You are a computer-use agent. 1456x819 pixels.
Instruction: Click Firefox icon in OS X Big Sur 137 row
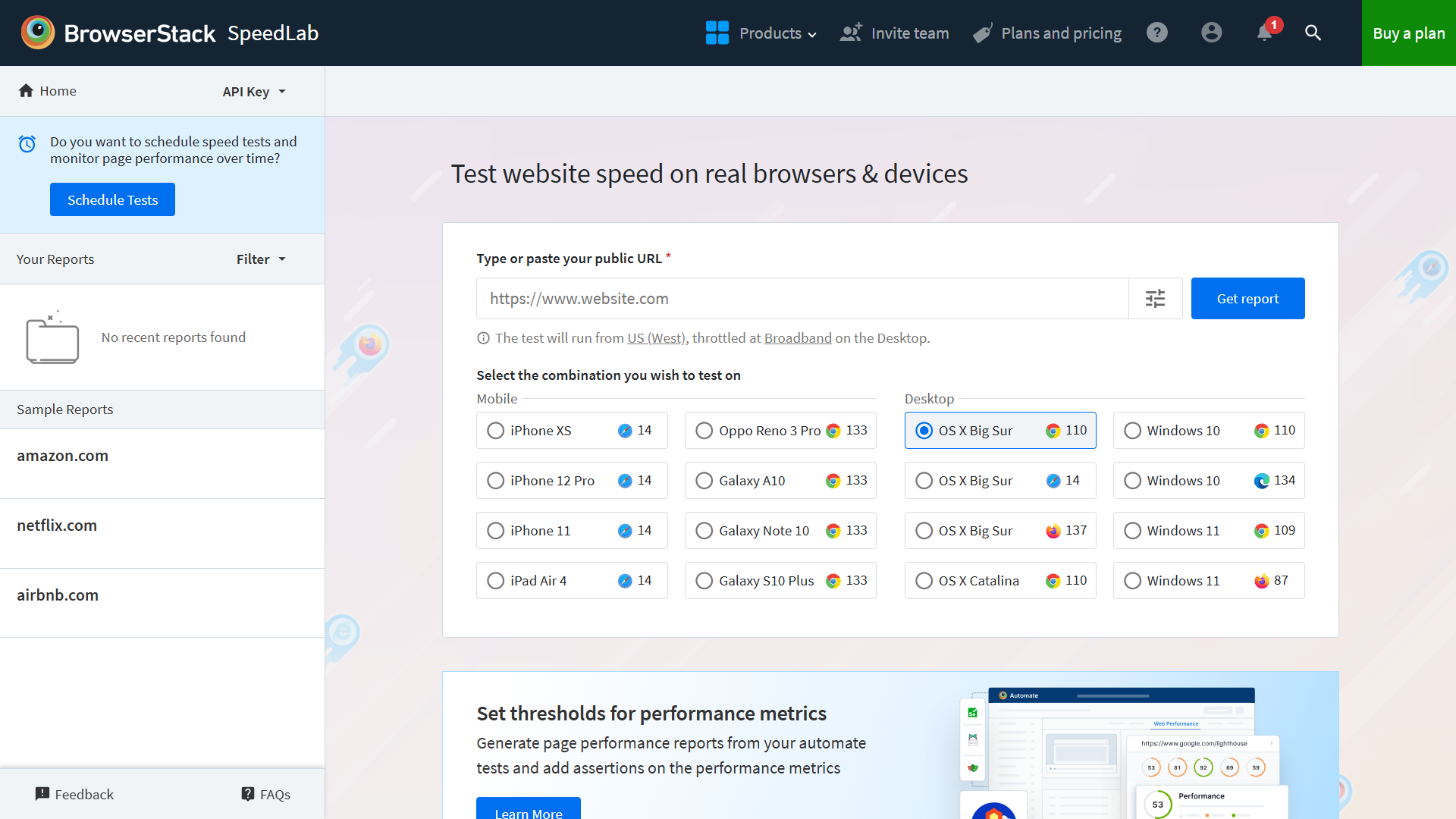tap(1053, 531)
